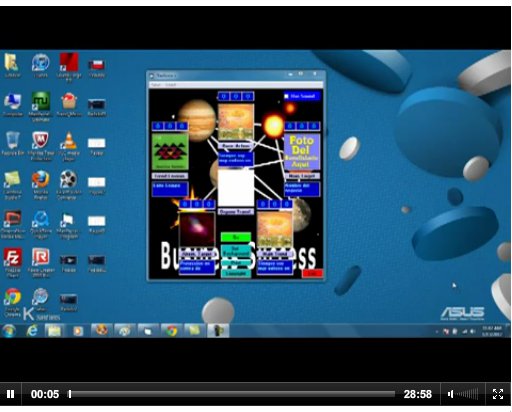
Task: Mute the video player speaker icon
Action: click(450, 394)
